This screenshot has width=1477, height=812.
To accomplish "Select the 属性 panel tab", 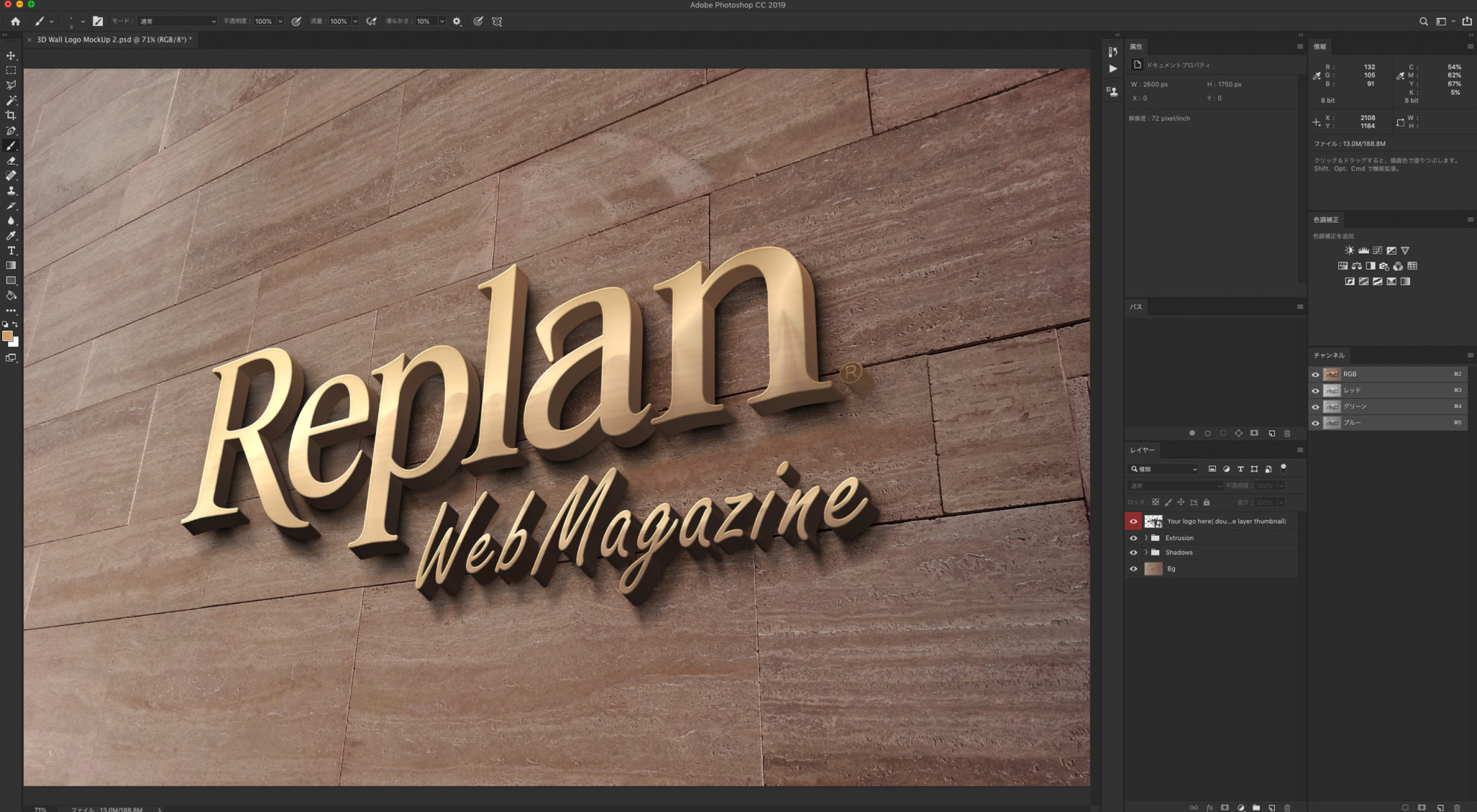I will pos(1136,46).
